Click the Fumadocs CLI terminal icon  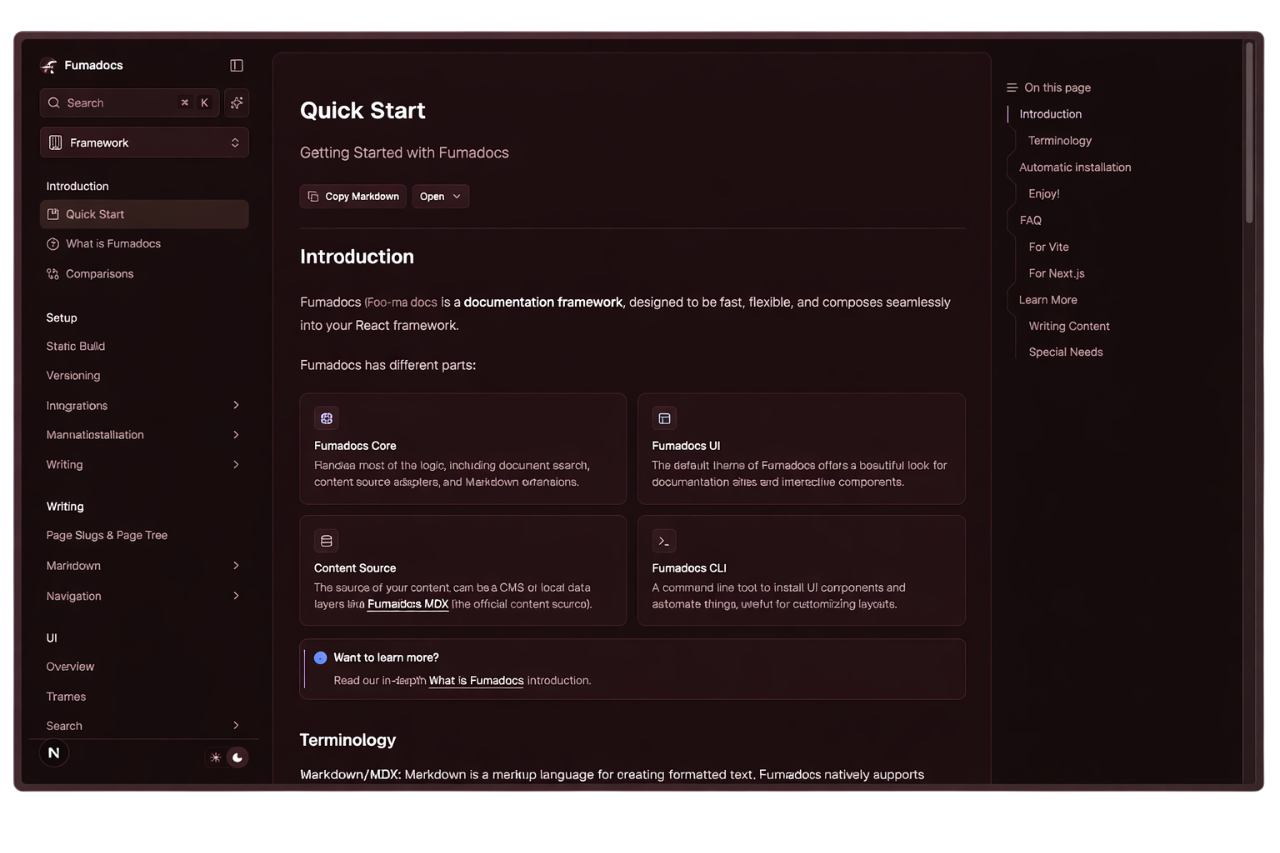point(664,541)
